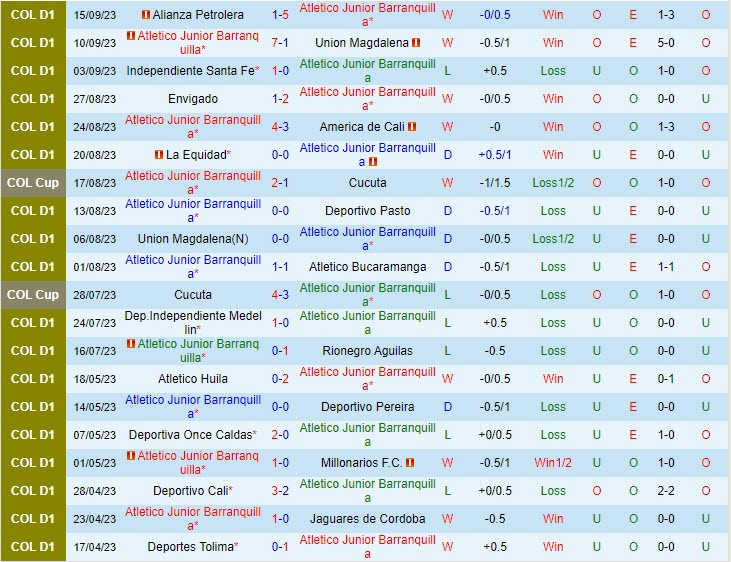Viewport: 731px width, 562px height.
Task: Select the COL Cup label on 17/08/23
Action: coord(33,183)
